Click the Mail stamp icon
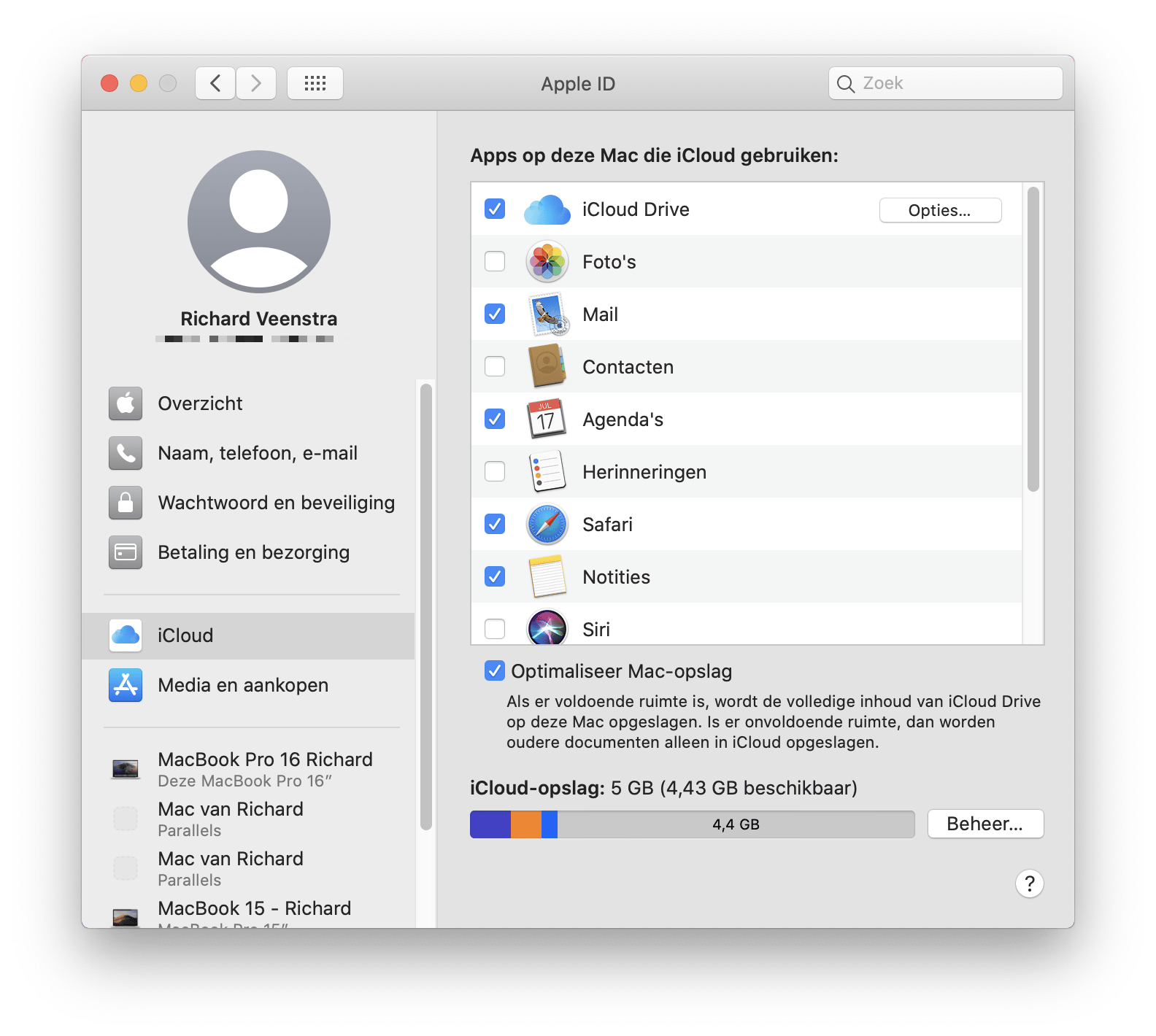The width and height of the screenshot is (1156, 1036). click(547, 314)
